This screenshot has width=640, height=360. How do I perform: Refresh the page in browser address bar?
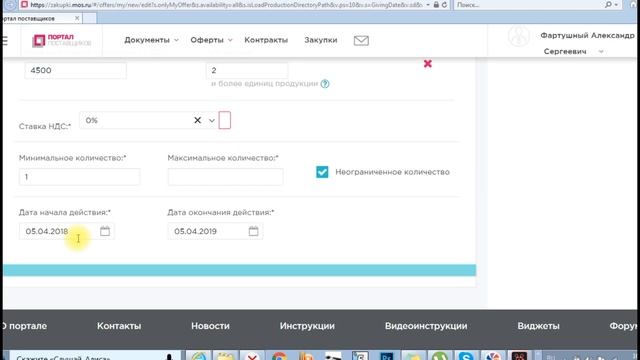point(444,5)
